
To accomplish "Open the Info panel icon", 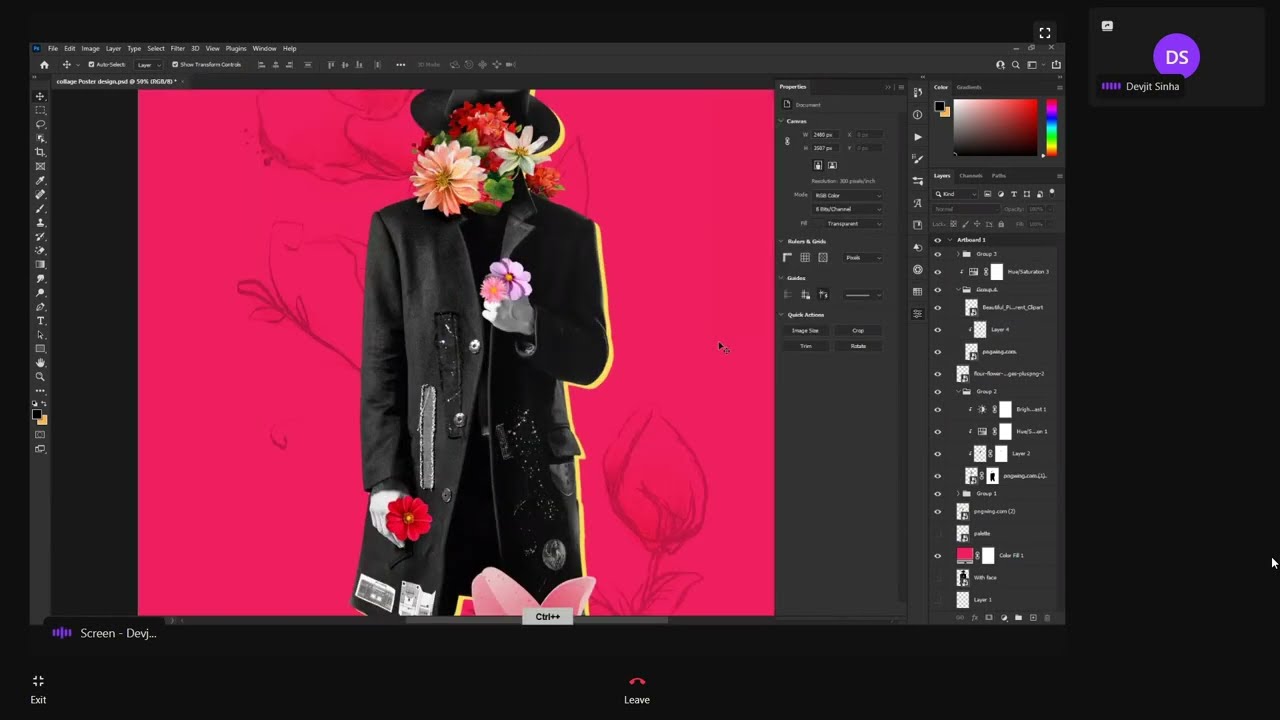I will pos(917,114).
